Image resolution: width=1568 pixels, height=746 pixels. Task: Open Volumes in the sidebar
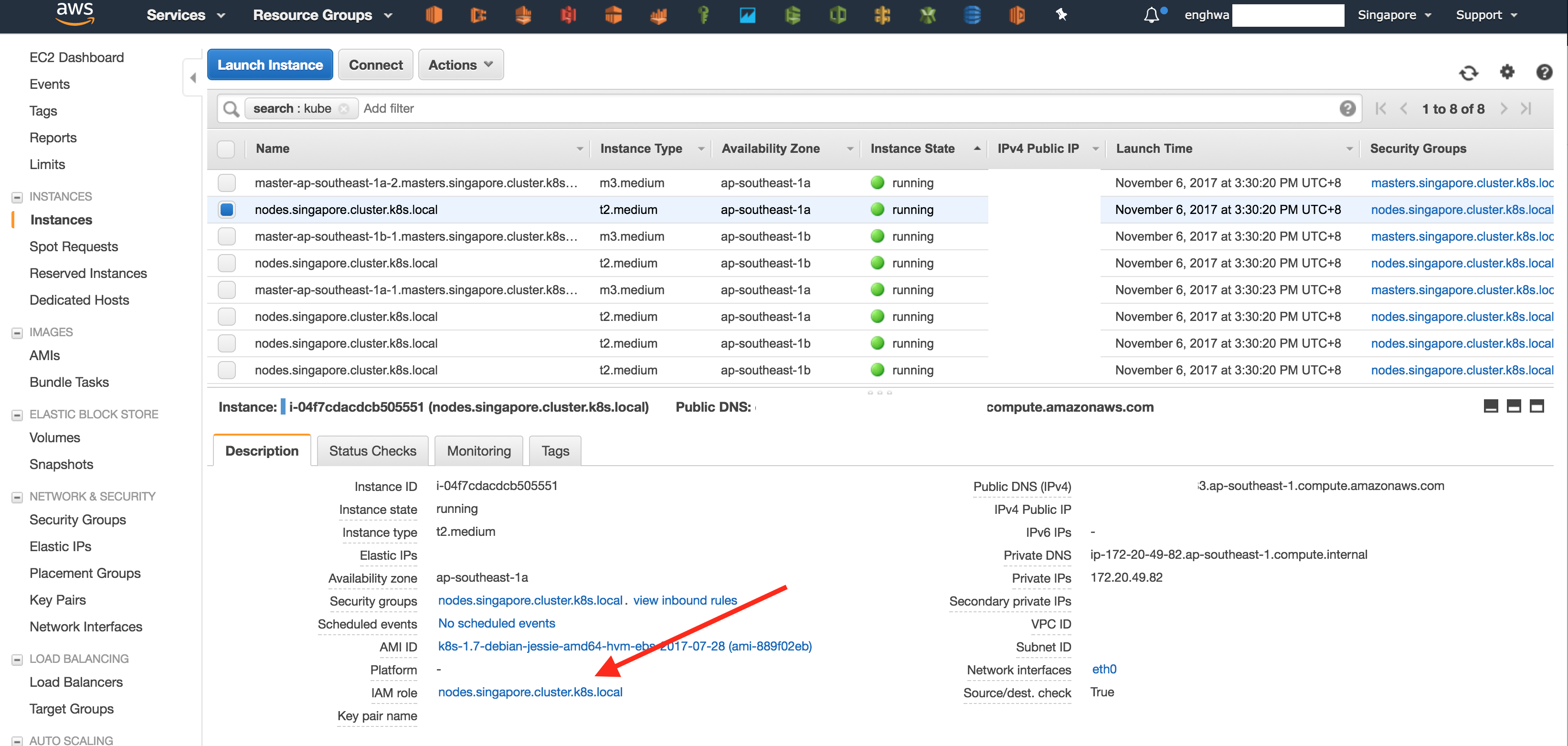point(55,437)
